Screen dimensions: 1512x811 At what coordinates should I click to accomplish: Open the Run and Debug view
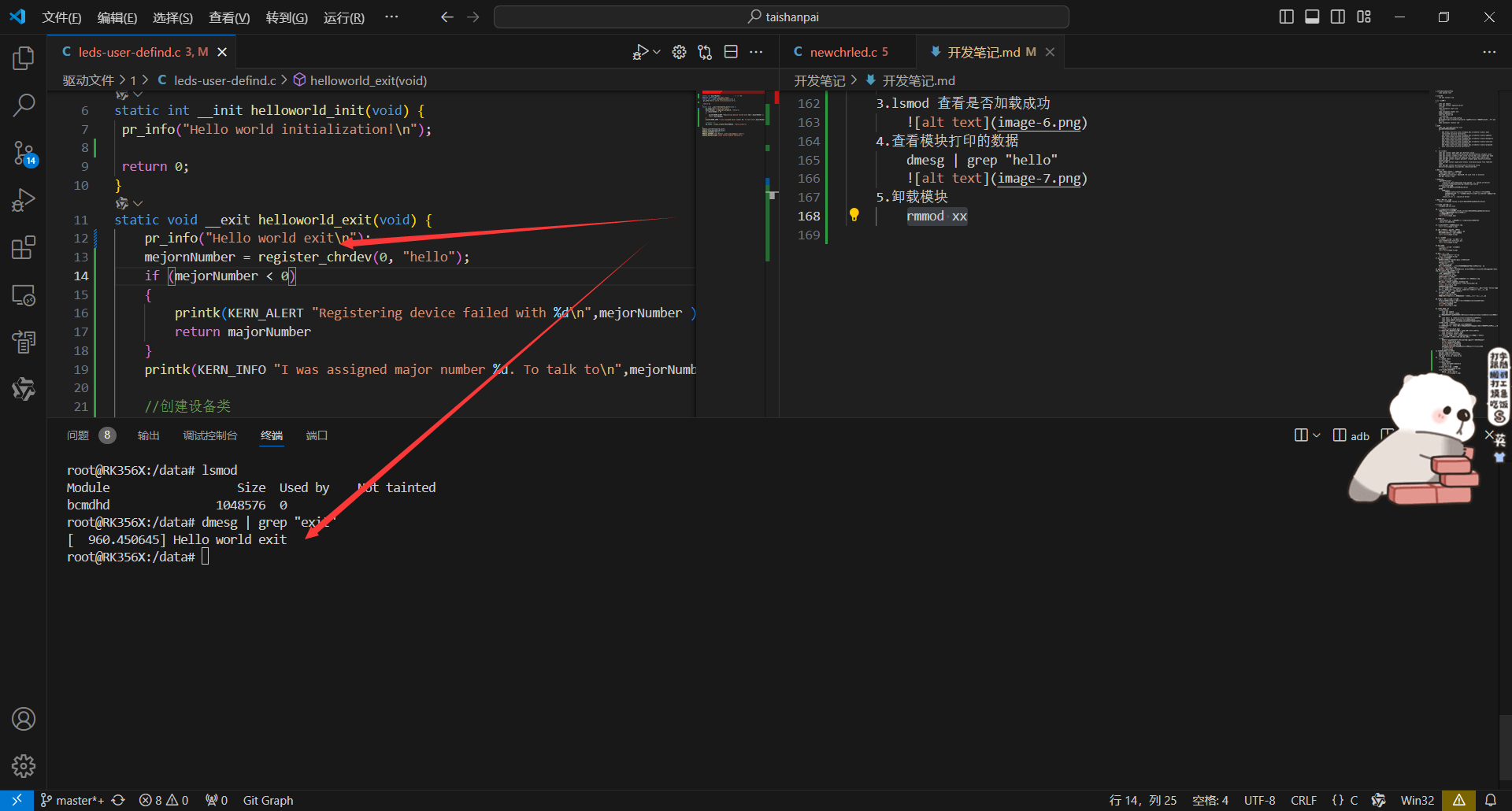pos(24,200)
